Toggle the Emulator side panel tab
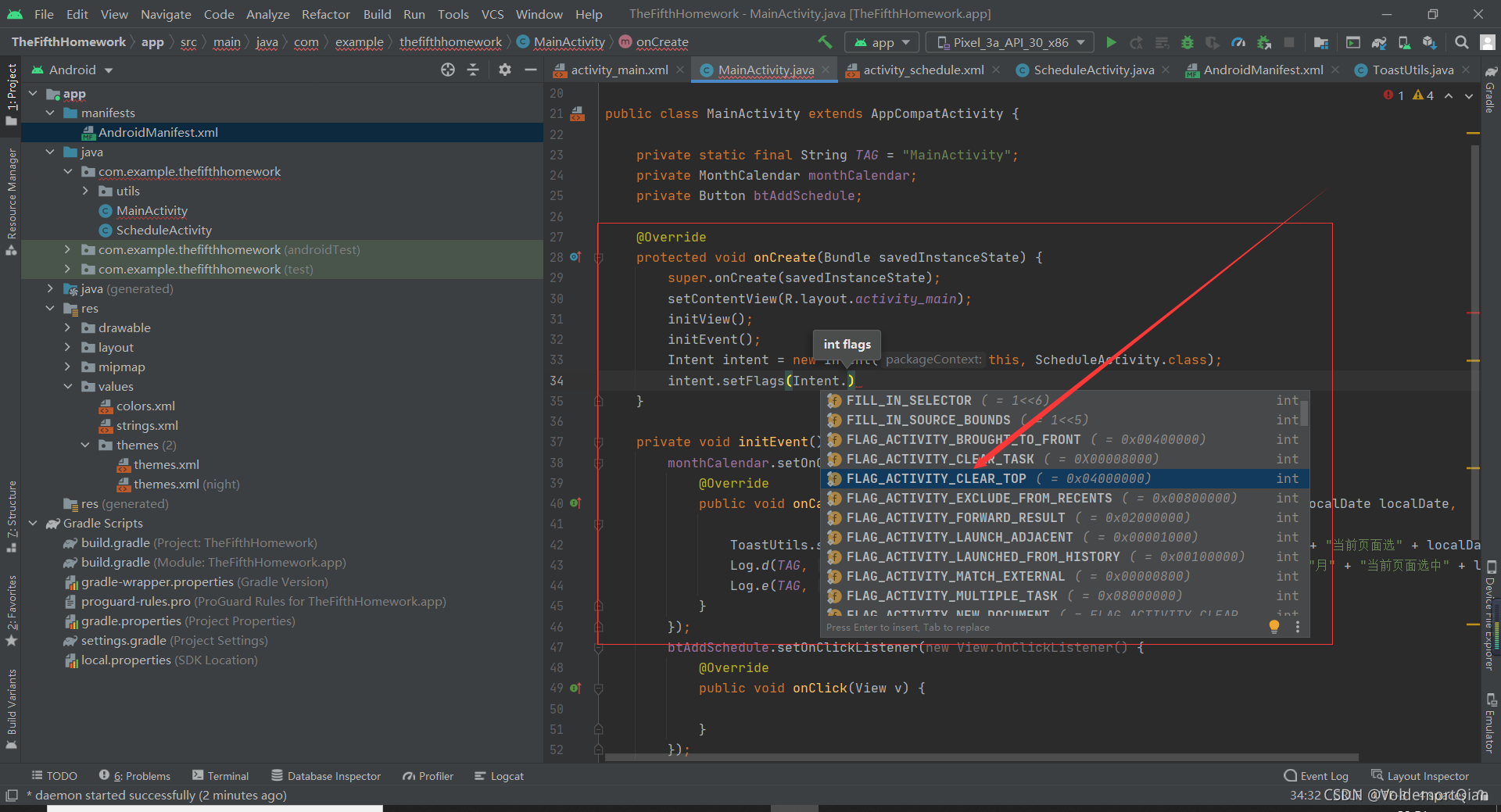 pyautogui.click(x=1491, y=723)
